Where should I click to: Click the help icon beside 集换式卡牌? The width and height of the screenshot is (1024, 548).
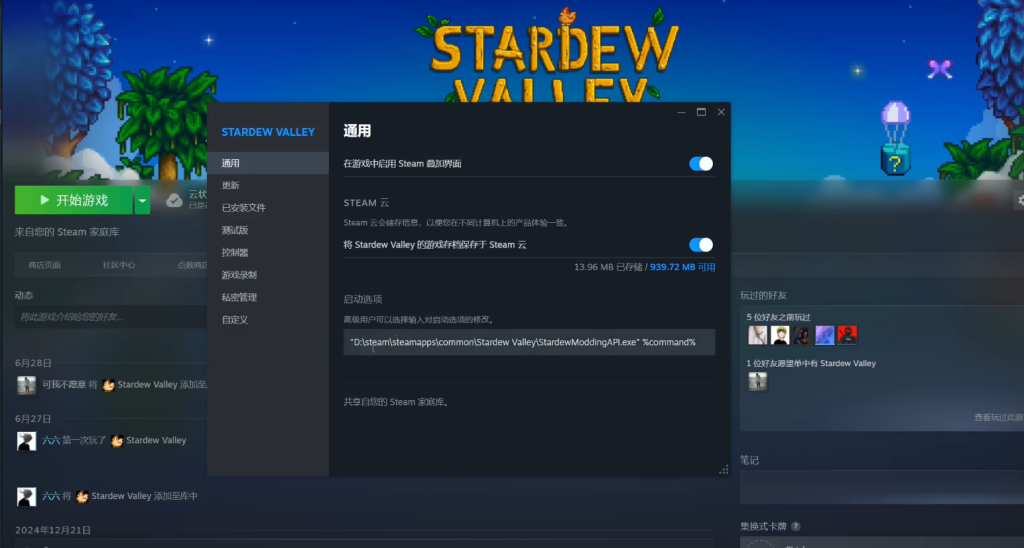point(796,526)
